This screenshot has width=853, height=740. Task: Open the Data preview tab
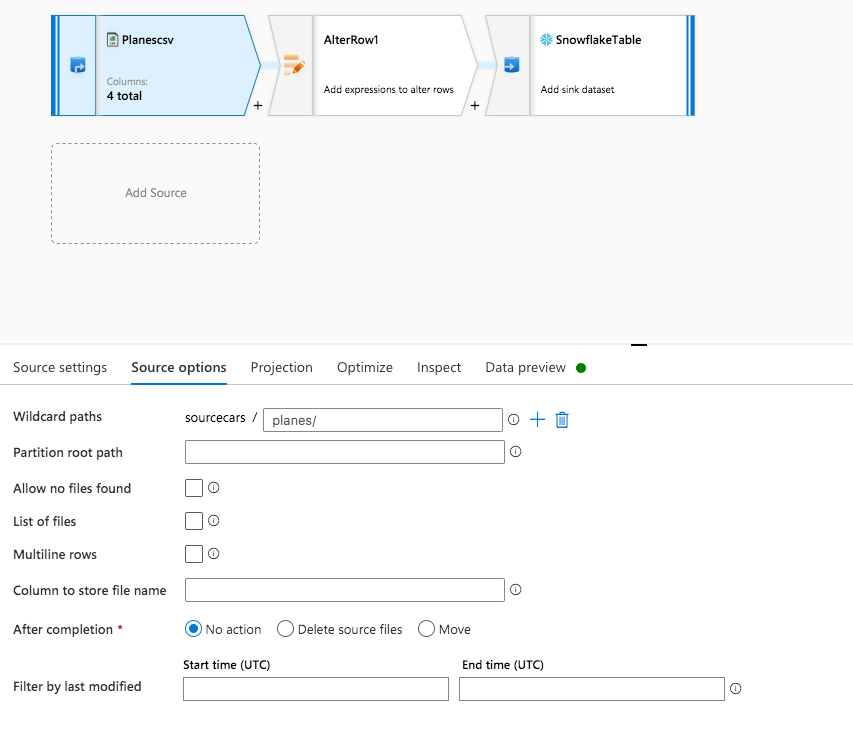coord(525,367)
